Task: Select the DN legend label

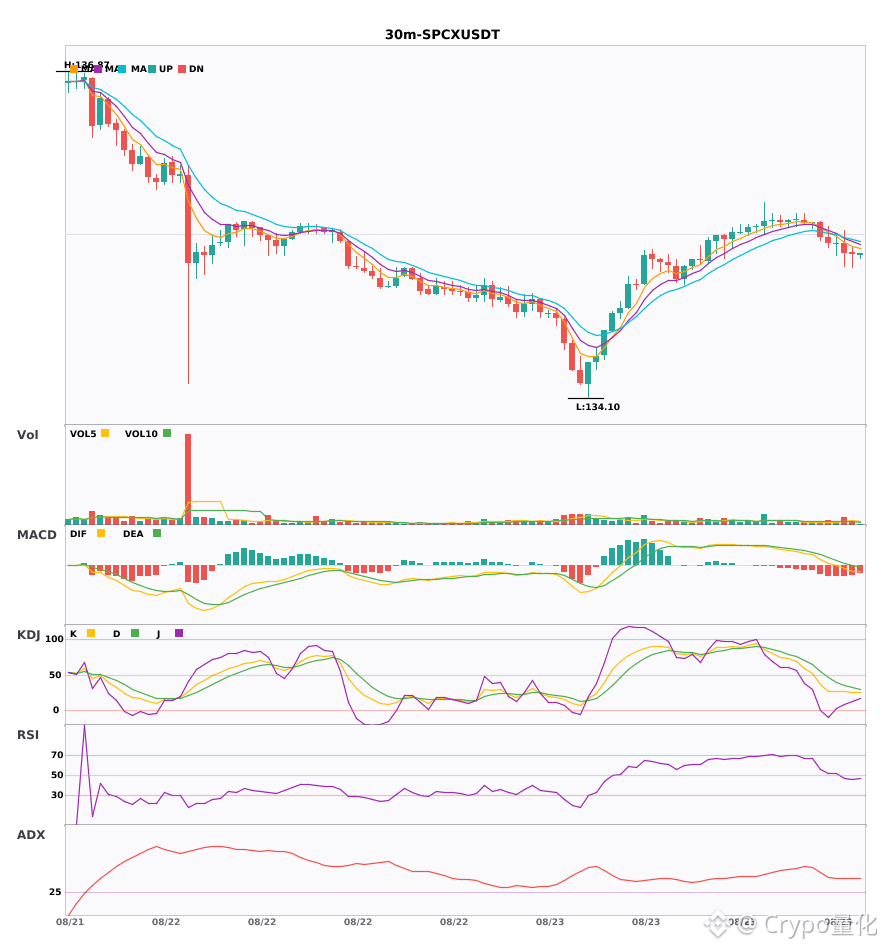Action: 196,69
